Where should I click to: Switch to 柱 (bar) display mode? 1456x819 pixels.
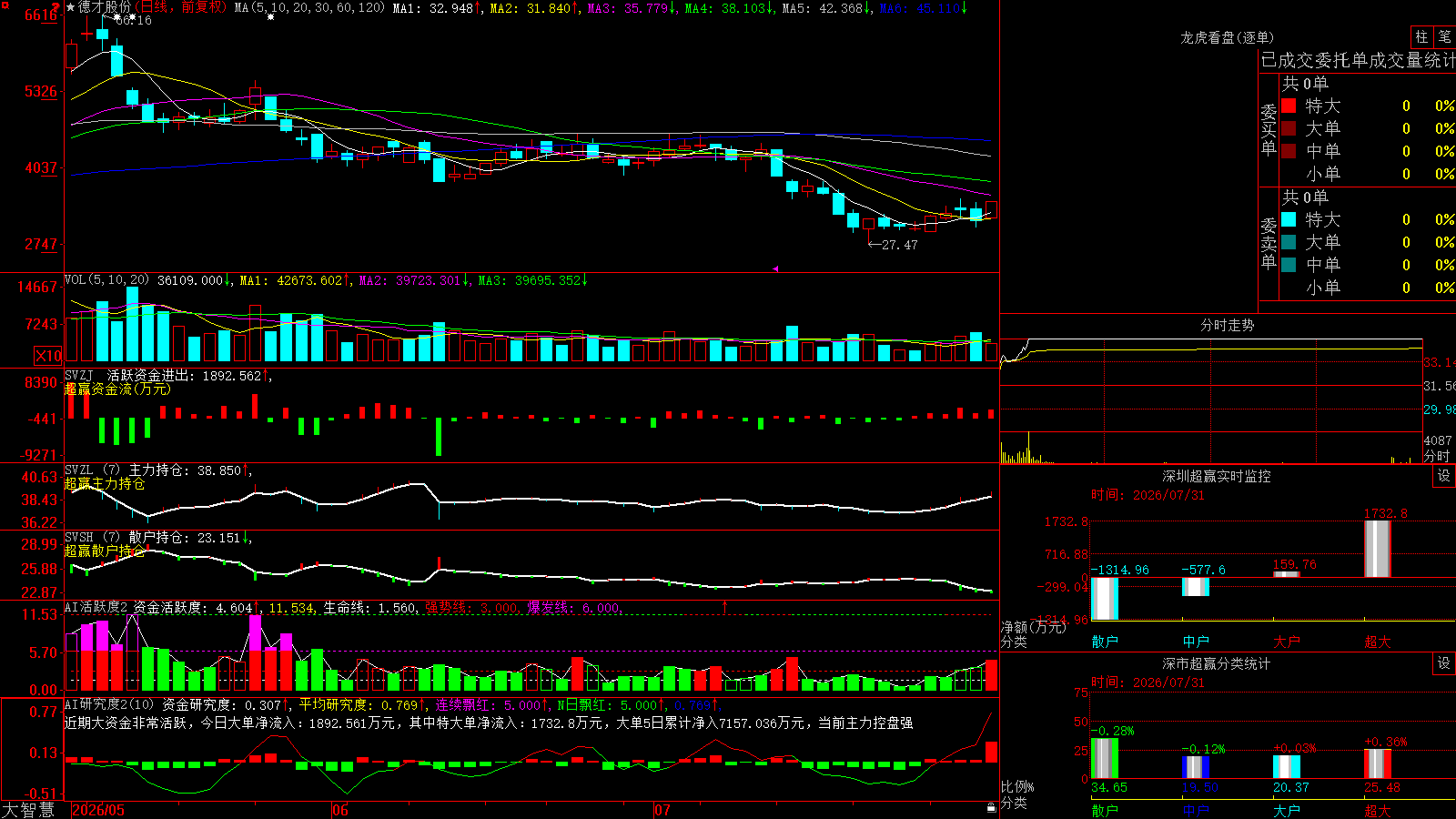(1421, 37)
